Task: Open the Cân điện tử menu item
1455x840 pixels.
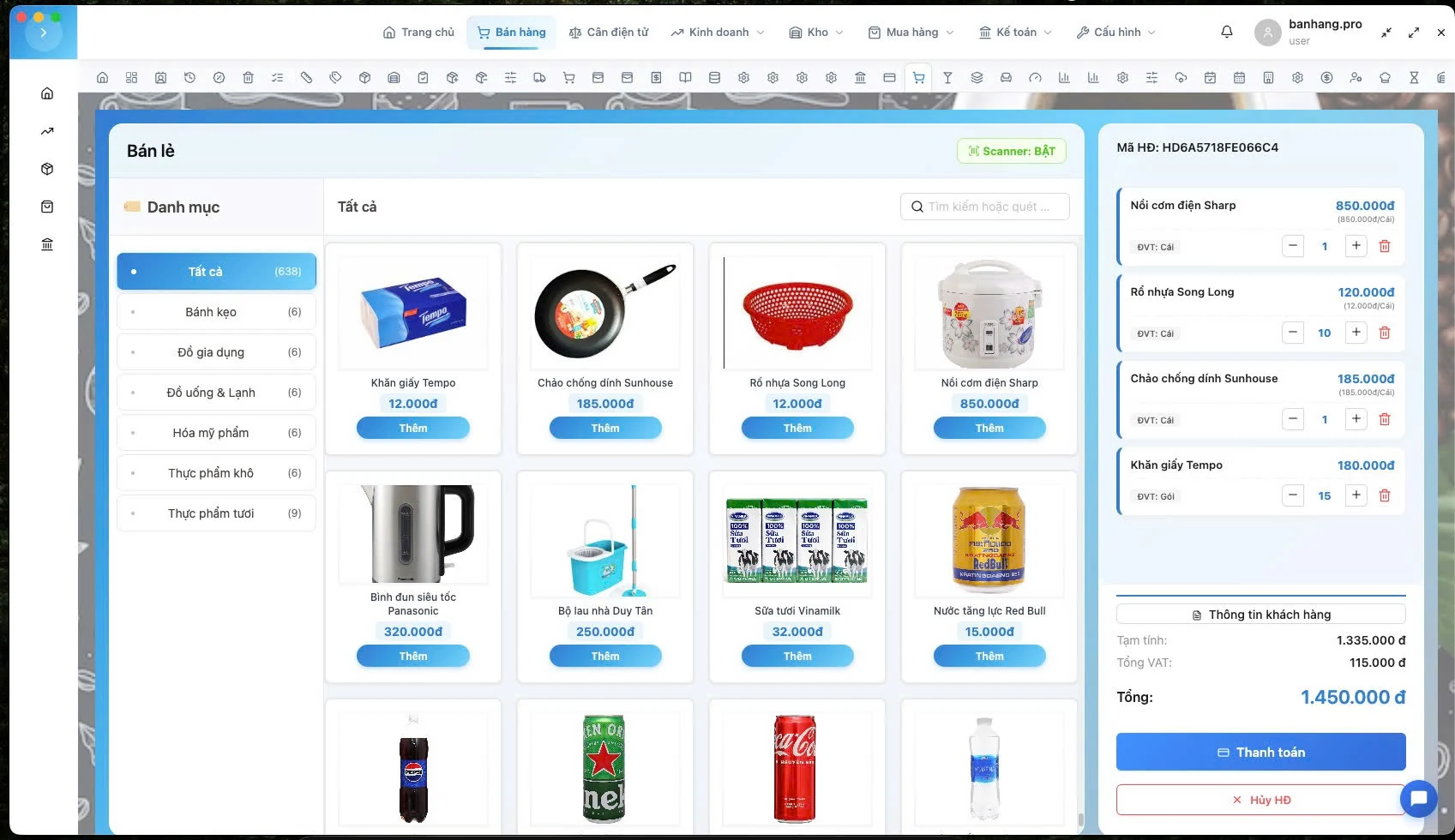Action: (609, 32)
